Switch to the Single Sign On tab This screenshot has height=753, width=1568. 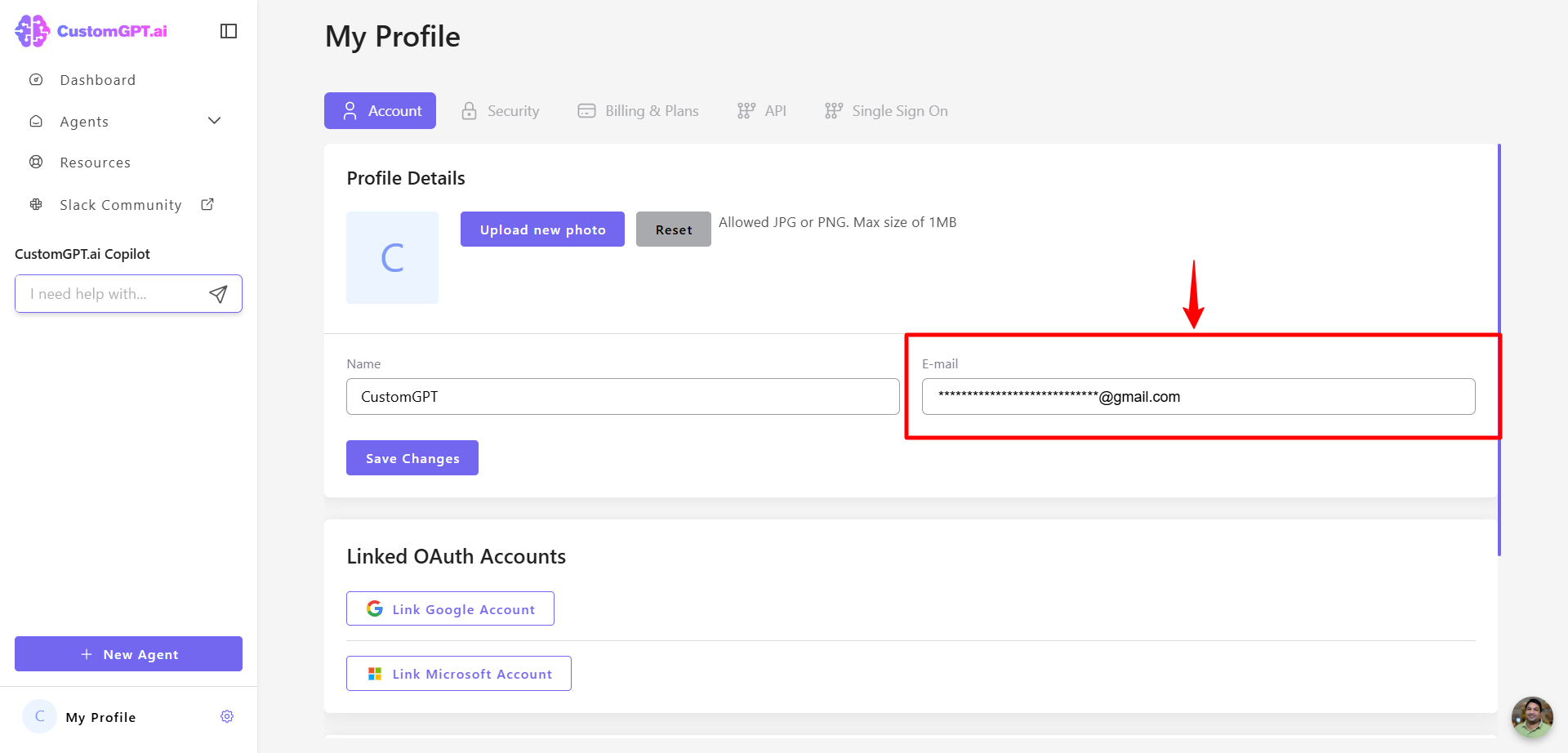(886, 111)
